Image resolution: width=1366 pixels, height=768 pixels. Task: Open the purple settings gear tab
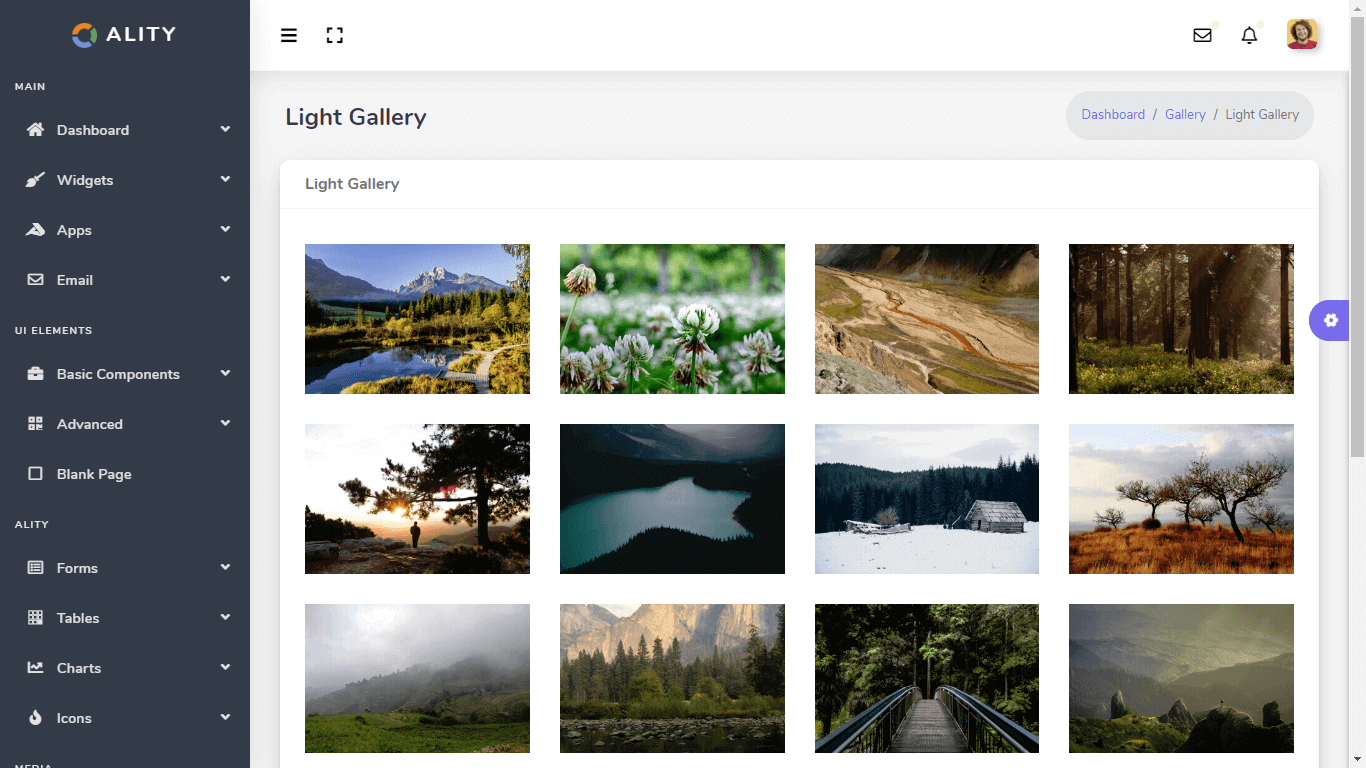pos(1330,320)
